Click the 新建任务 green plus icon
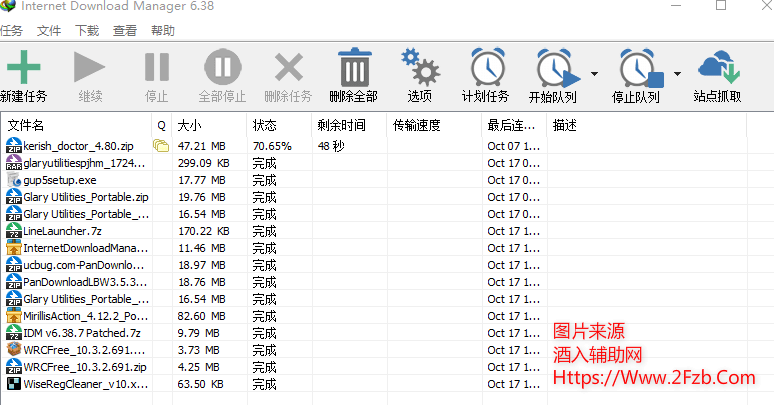This screenshot has height=405, width=774. [23, 68]
